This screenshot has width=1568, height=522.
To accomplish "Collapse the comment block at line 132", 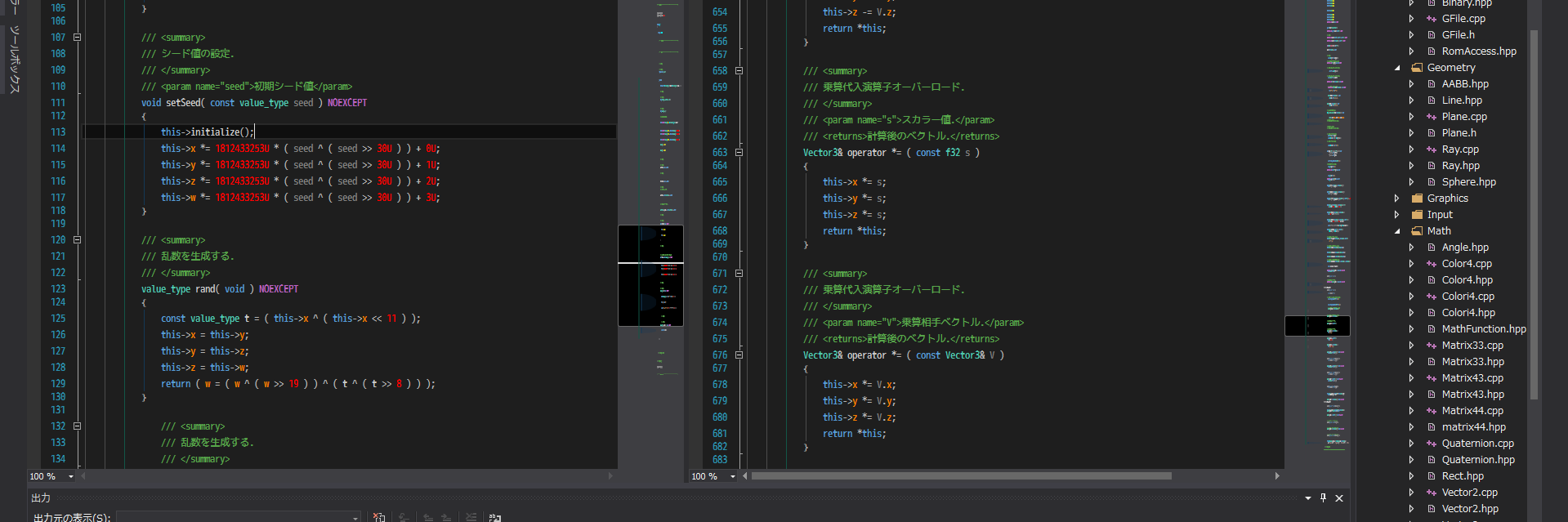I will point(77,426).
